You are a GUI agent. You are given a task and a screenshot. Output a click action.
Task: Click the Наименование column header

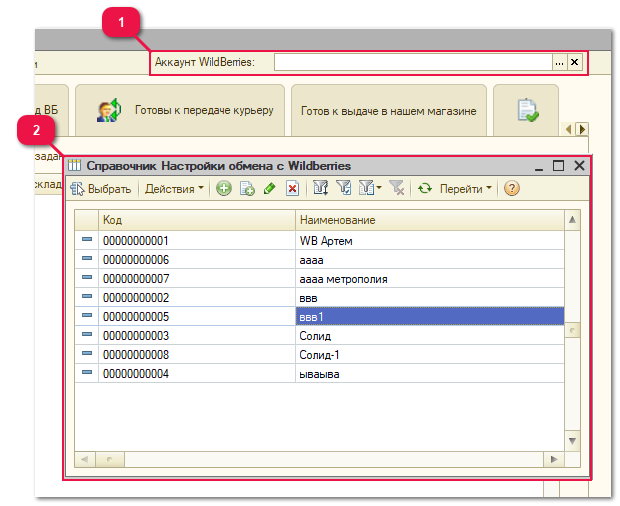[x=430, y=220]
